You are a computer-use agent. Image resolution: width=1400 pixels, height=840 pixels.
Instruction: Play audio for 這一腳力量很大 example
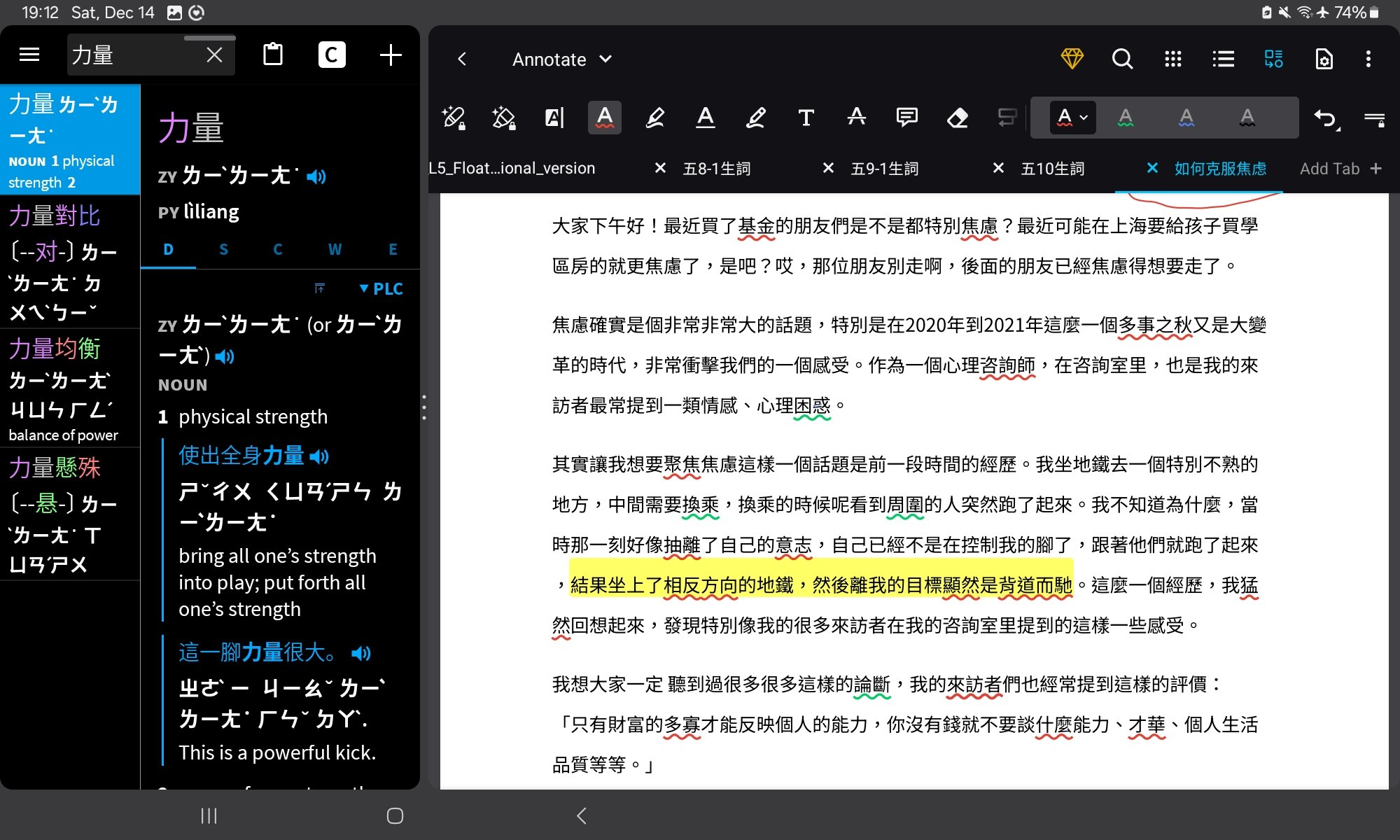click(361, 654)
